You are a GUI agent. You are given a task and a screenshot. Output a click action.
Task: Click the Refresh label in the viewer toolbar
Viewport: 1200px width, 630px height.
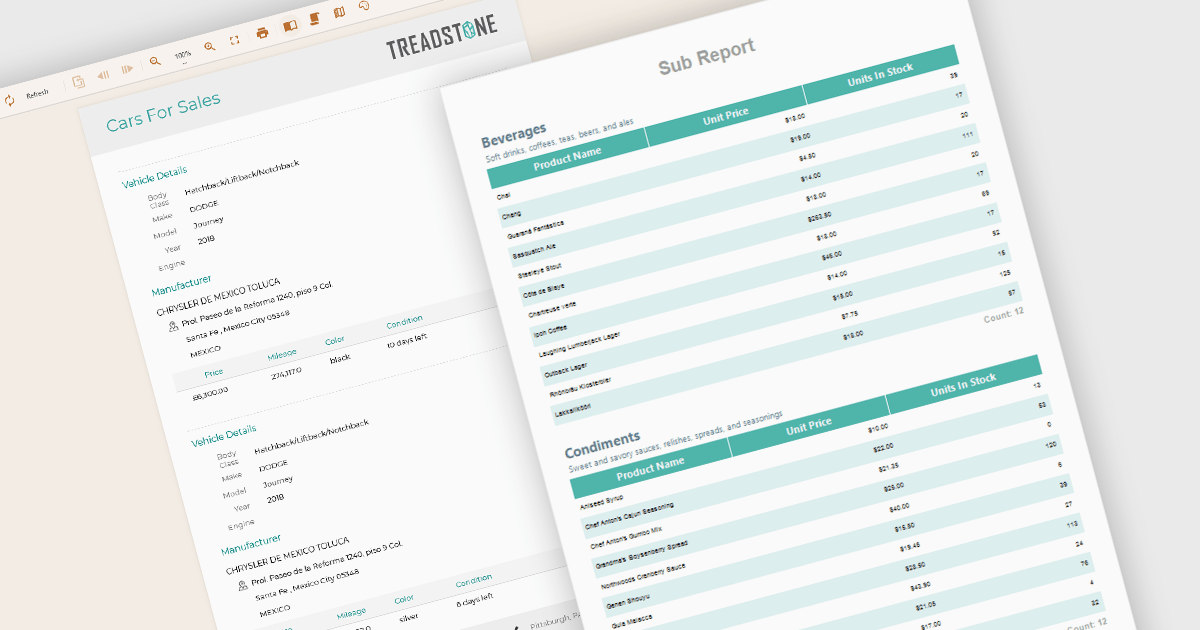pyautogui.click(x=37, y=94)
